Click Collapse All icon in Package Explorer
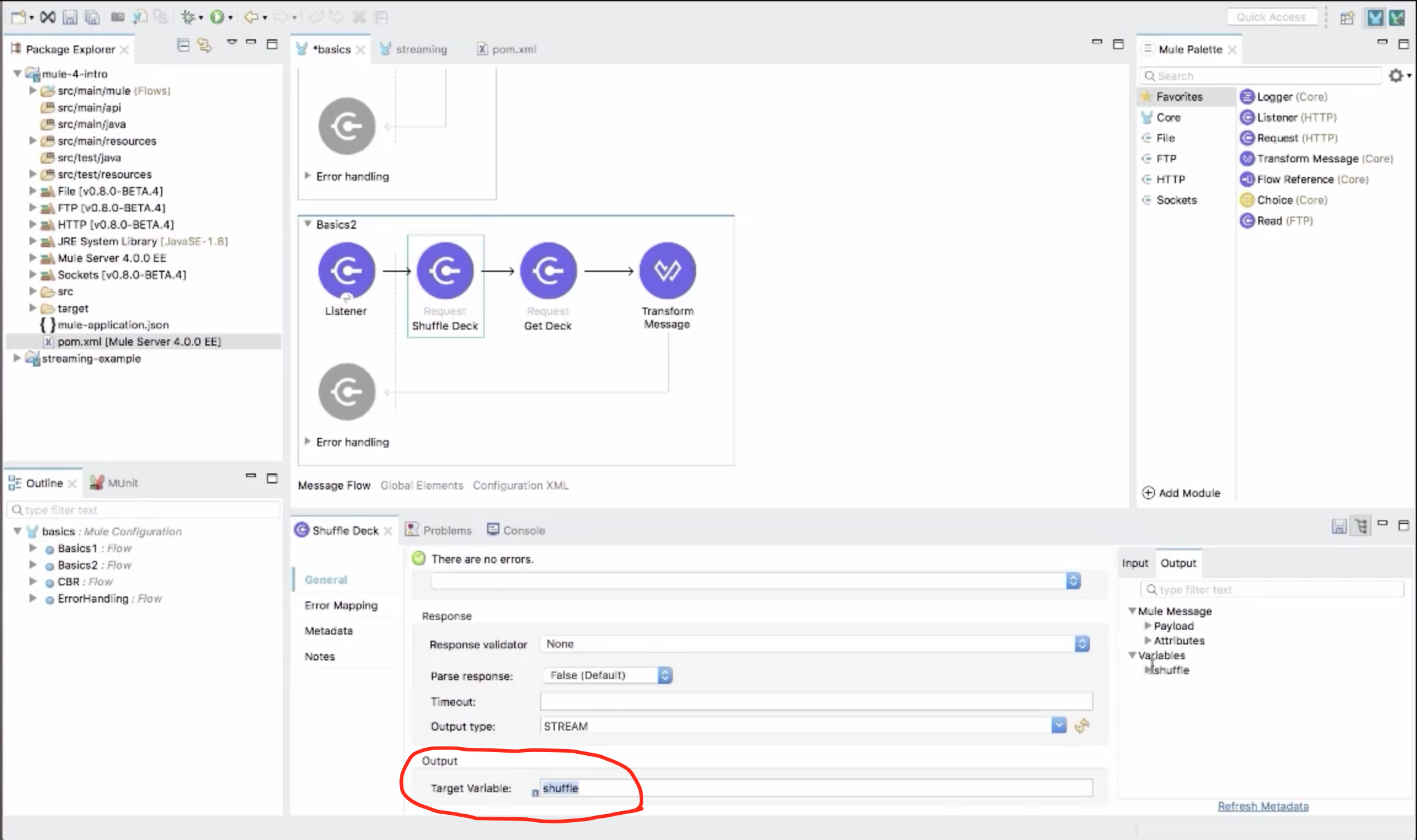This screenshot has width=1417, height=840. 183,45
